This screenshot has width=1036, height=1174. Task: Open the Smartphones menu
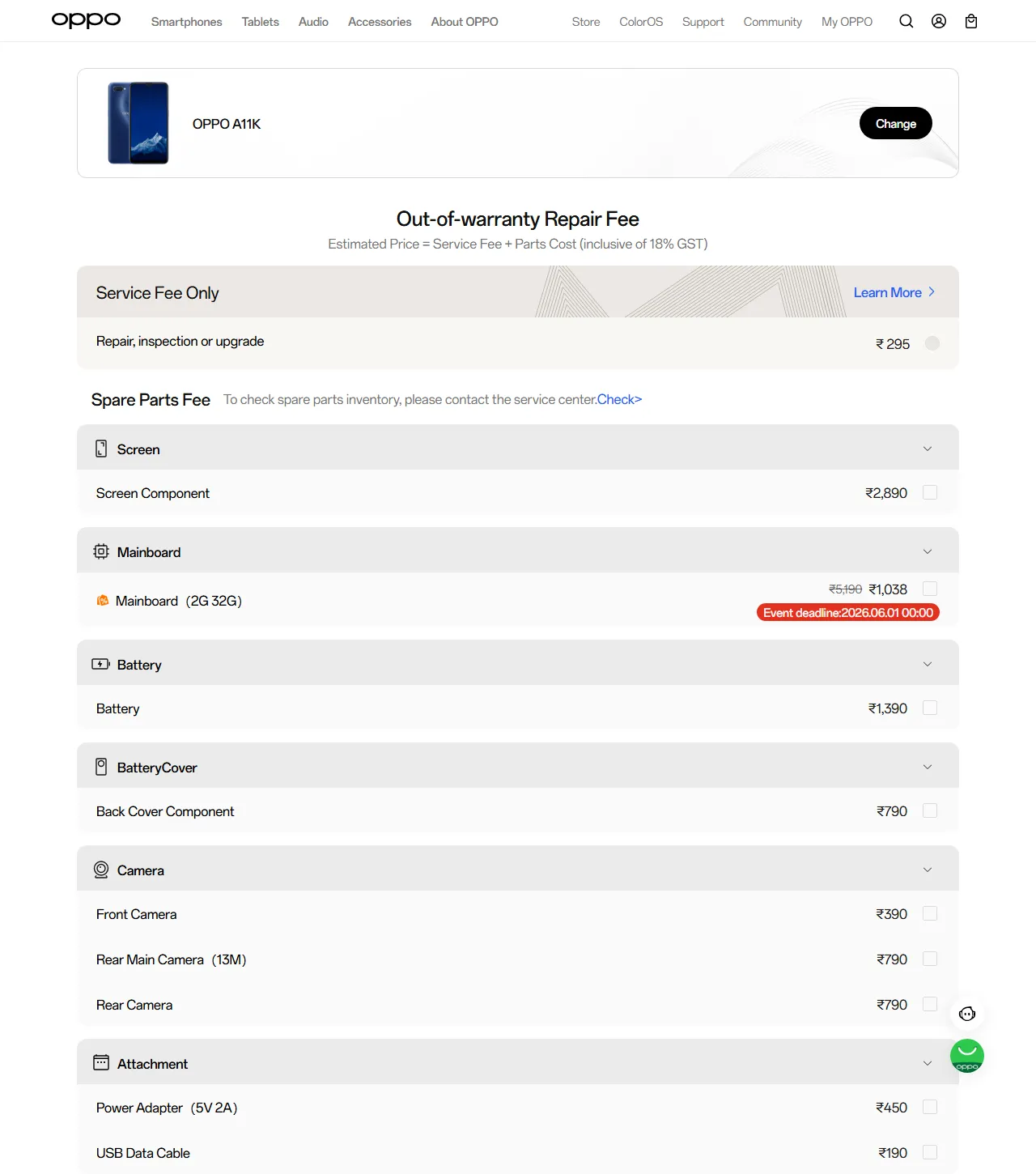186,22
